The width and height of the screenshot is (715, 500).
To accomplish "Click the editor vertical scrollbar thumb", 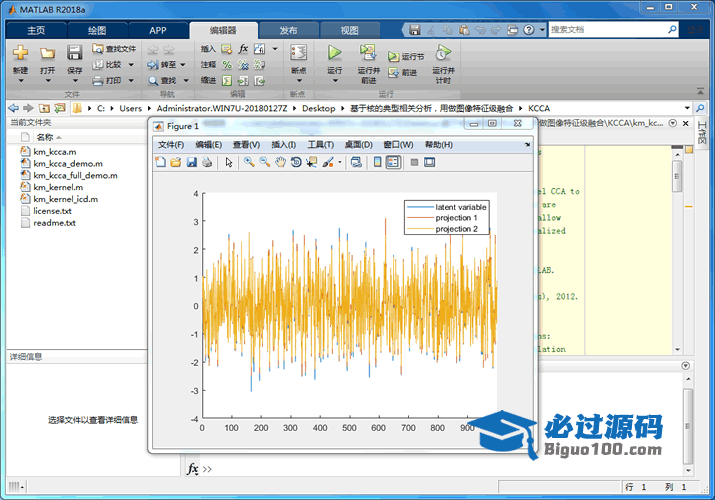I will (677, 176).
